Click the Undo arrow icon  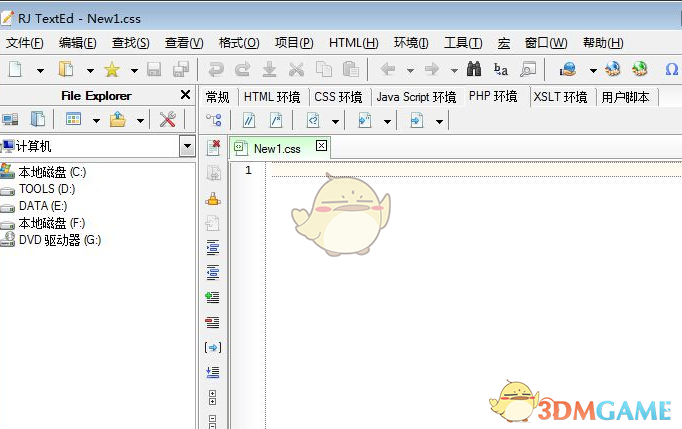pos(216,69)
